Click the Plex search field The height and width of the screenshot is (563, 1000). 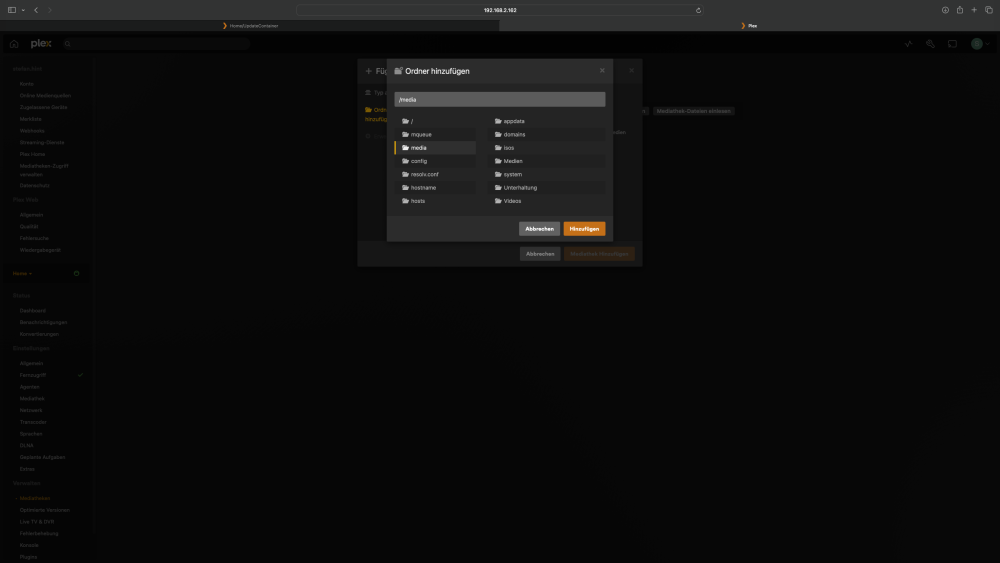pyautogui.click(x=156, y=43)
